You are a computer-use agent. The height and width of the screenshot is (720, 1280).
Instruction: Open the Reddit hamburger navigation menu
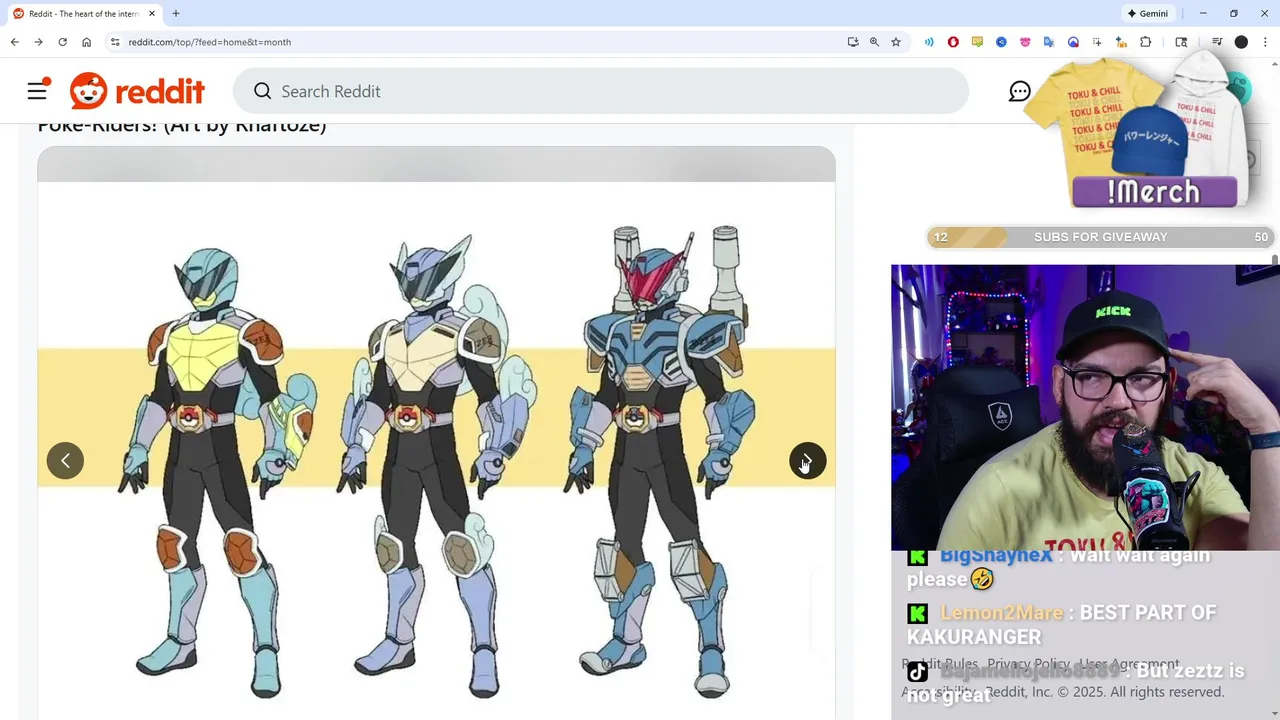[x=37, y=91]
